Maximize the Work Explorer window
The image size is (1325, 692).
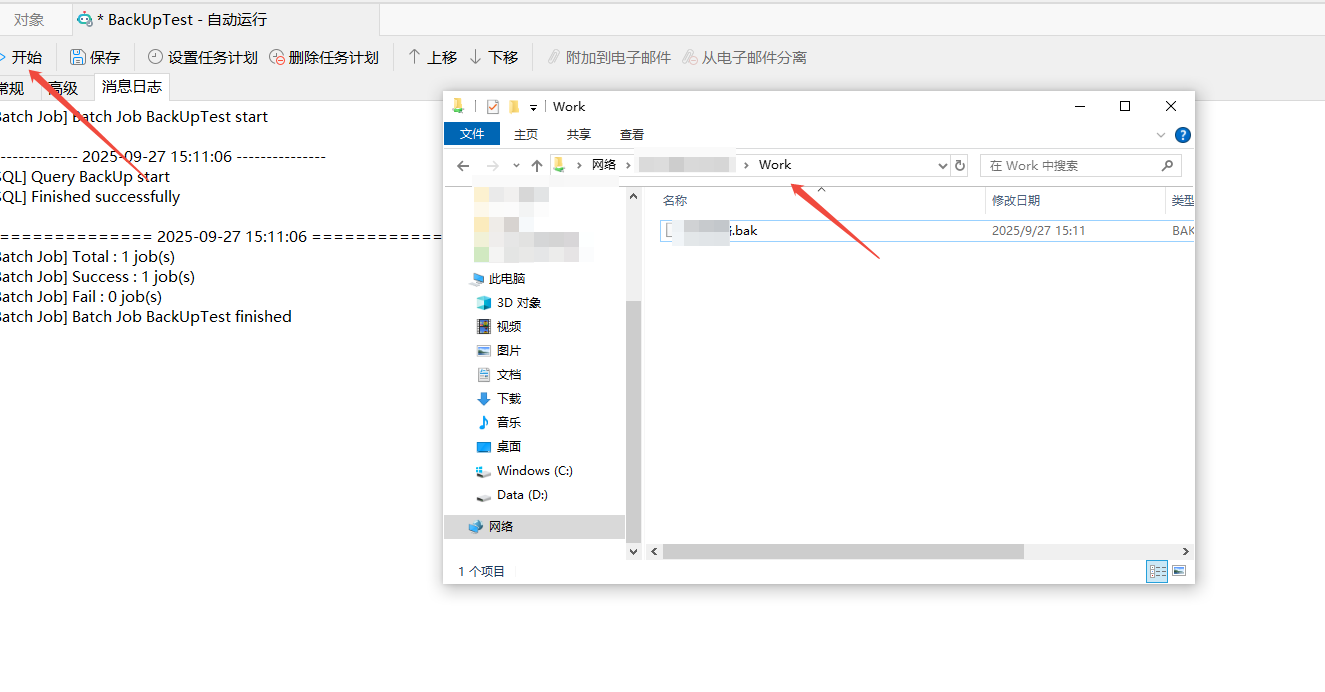(x=1125, y=106)
